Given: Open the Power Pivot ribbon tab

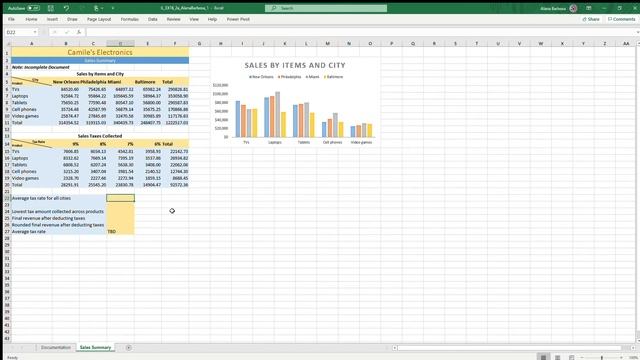Looking at the screenshot, I should coord(238,19).
